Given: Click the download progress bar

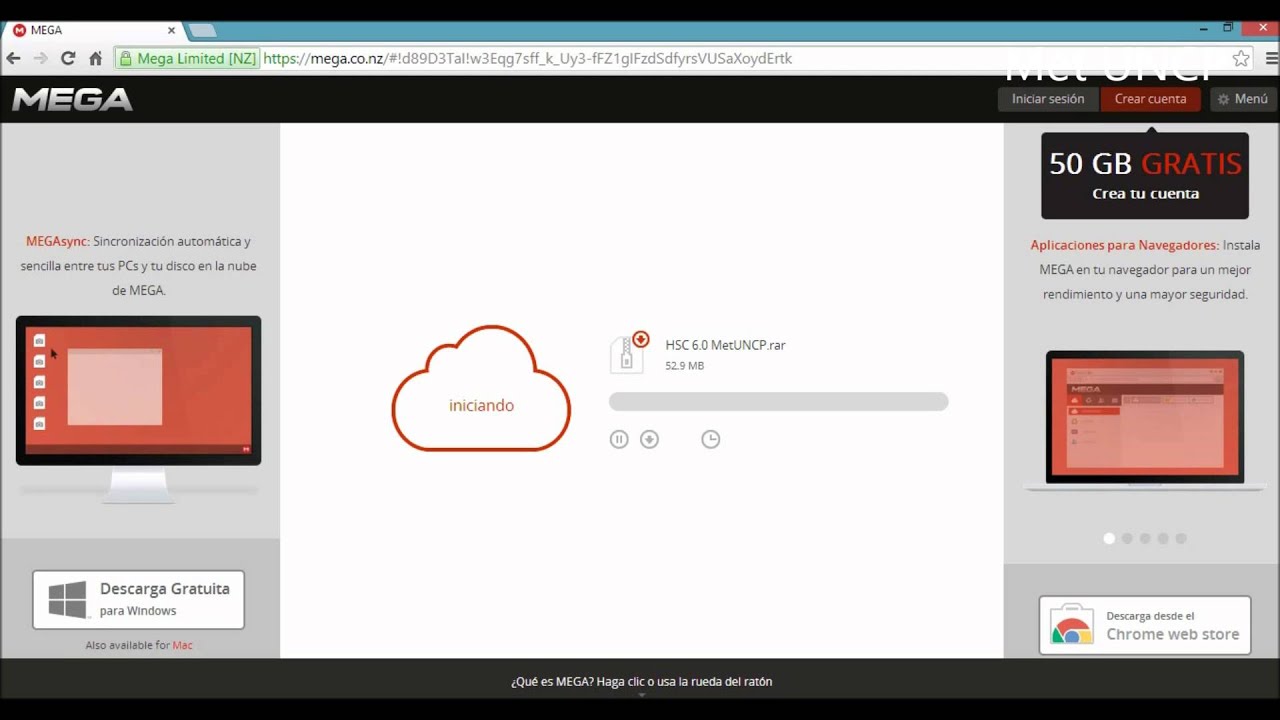Looking at the screenshot, I should click(778, 402).
